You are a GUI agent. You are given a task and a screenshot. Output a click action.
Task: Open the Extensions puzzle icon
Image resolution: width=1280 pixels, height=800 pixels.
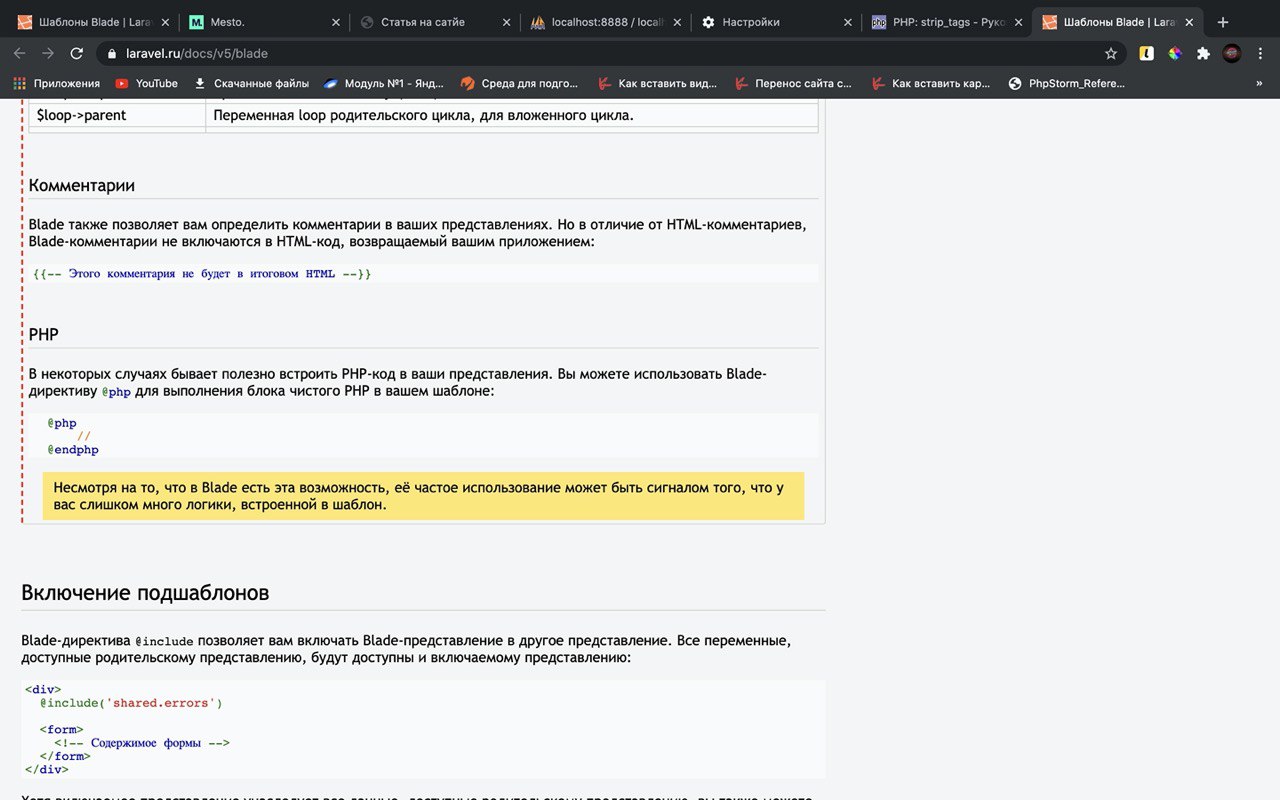pyautogui.click(x=1203, y=53)
